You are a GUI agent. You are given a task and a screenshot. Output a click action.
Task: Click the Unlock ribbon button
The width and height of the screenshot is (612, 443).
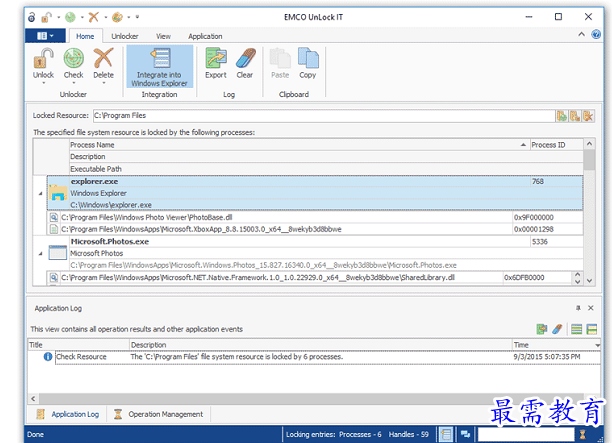pyautogui.click(x=43, y=65)
